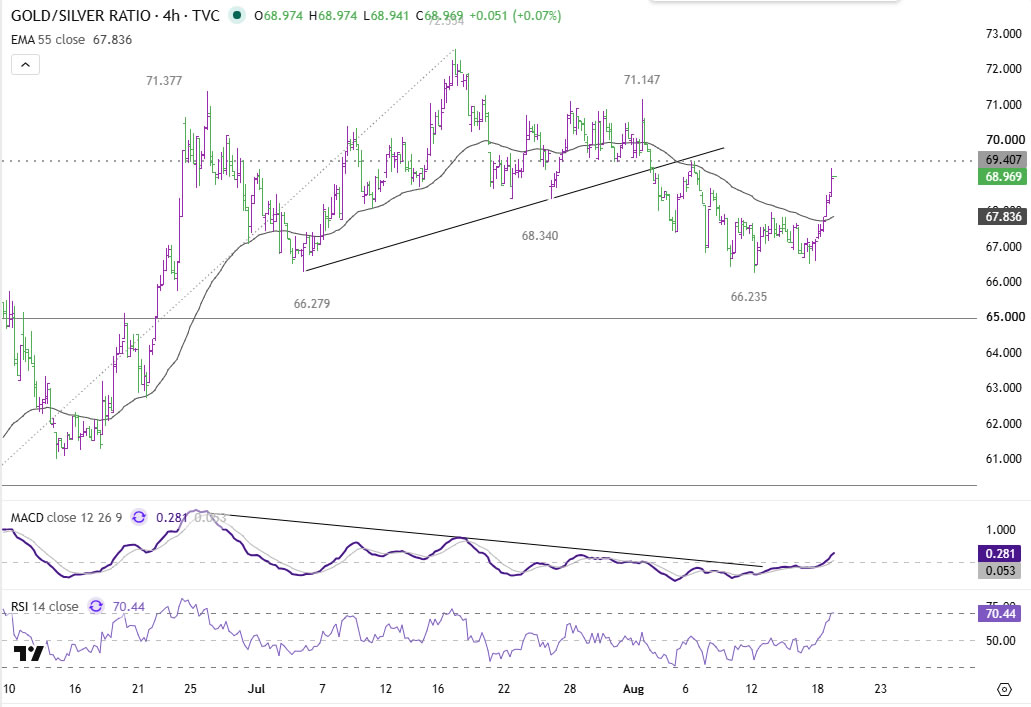Image resolution: width=1031 pixels, height=707 pixels.
Task: Click the +0.051 (+0.07%) change value
Action: [514, 15]
